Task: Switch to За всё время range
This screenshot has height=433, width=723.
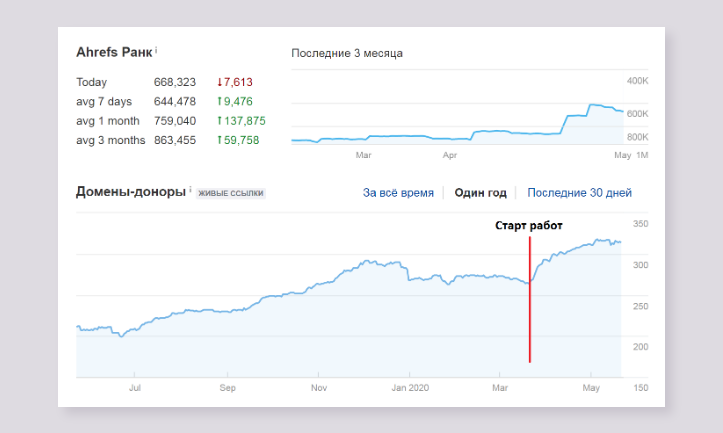Action: [398, 193]
